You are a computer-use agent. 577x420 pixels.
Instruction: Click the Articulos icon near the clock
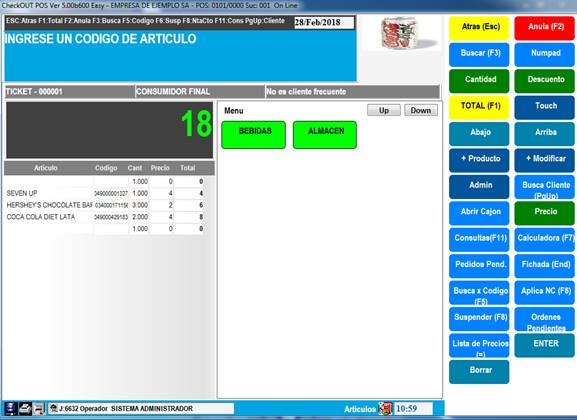[385, 409]
